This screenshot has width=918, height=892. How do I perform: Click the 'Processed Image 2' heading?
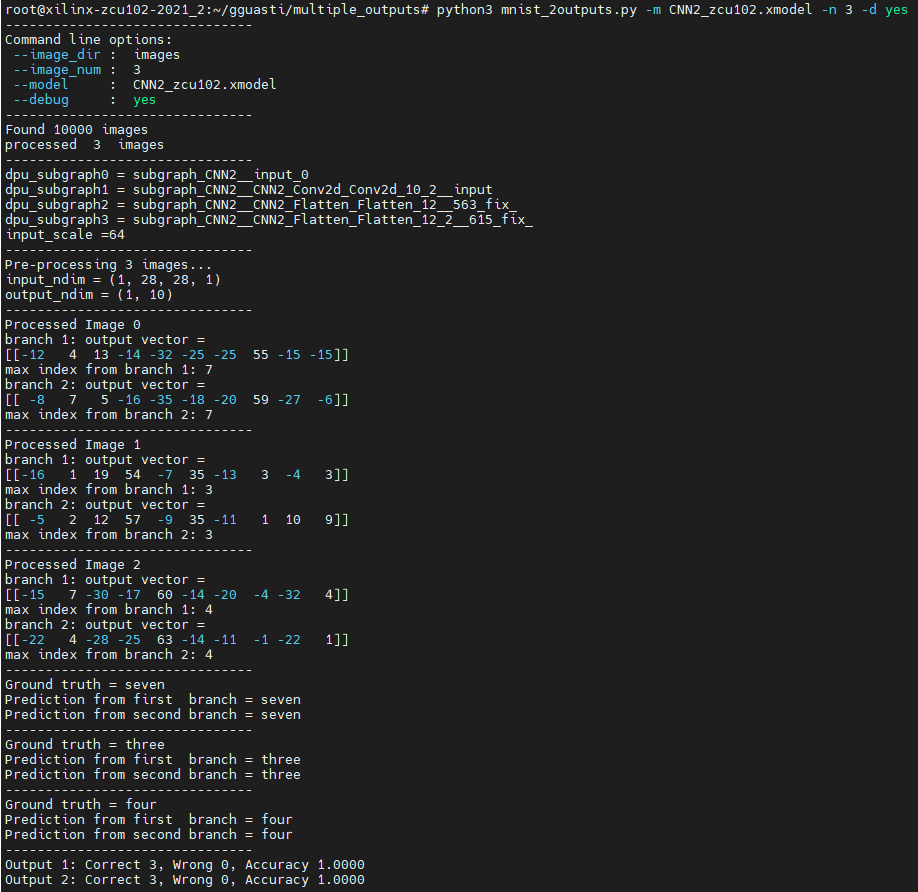[x=72, y=564]
